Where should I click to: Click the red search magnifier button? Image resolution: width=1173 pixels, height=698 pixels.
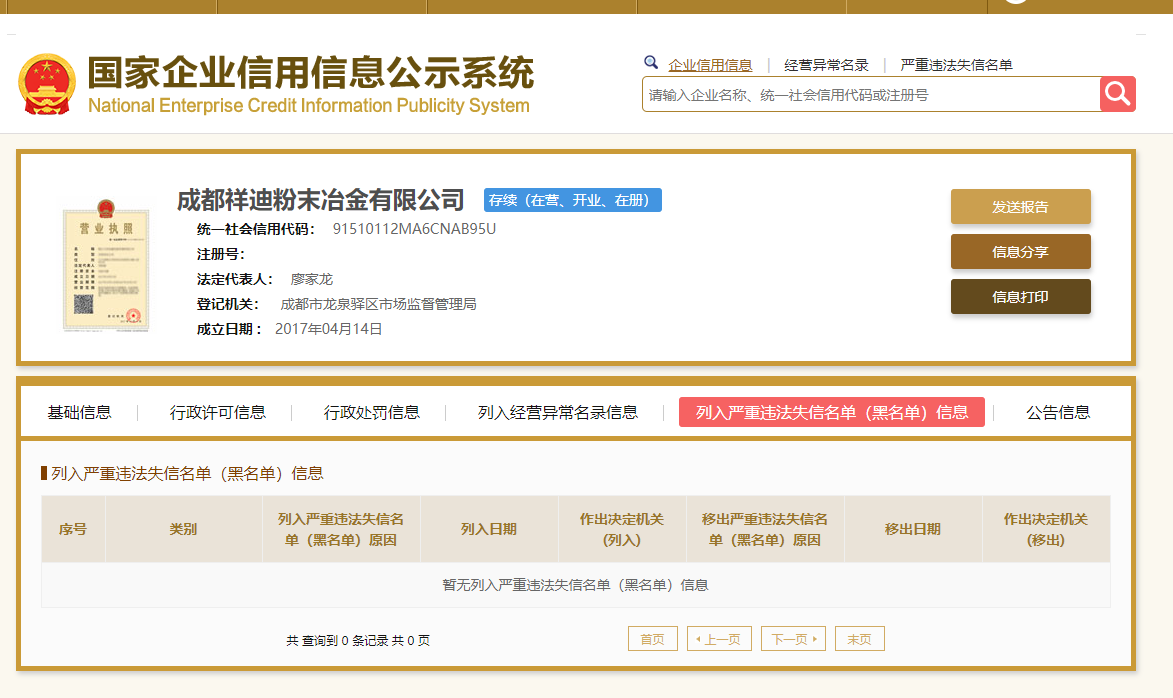coord(1118,94)
